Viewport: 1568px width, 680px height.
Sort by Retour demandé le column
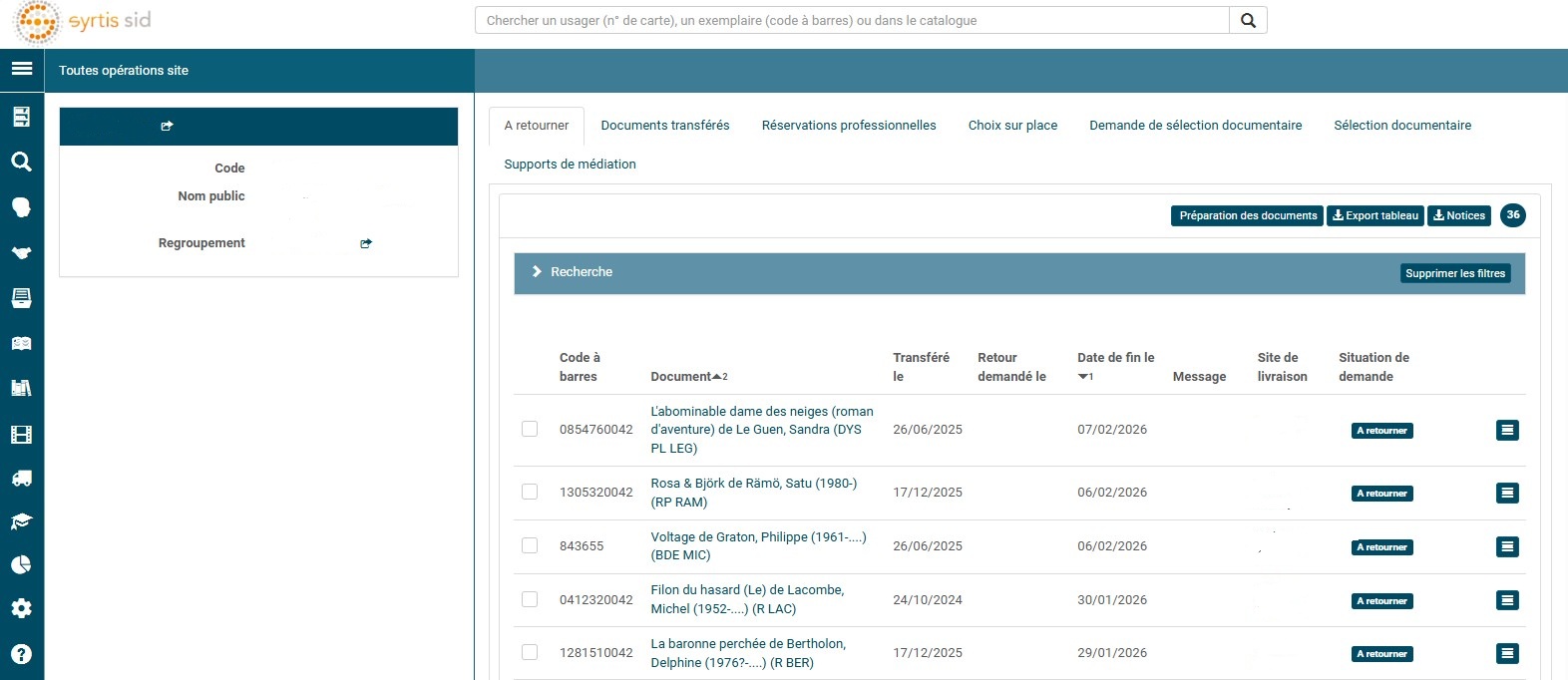click(1011, 367)
